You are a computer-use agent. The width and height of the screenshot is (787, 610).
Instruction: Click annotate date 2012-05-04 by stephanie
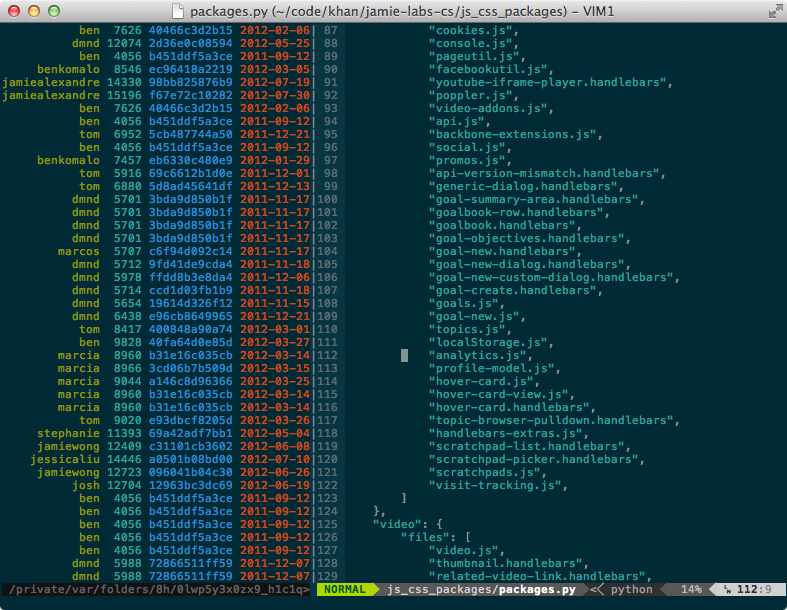click(275, 434)
